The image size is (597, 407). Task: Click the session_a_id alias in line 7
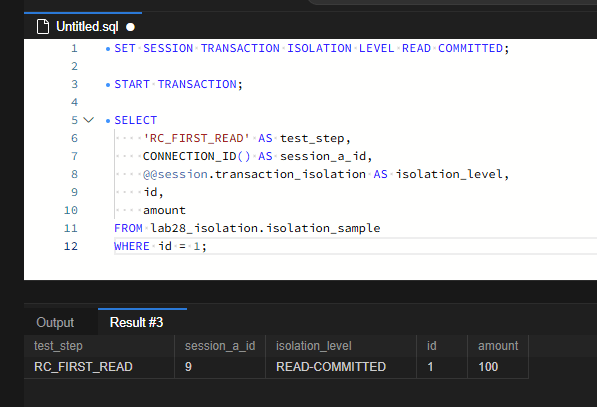tap(323, 156)
